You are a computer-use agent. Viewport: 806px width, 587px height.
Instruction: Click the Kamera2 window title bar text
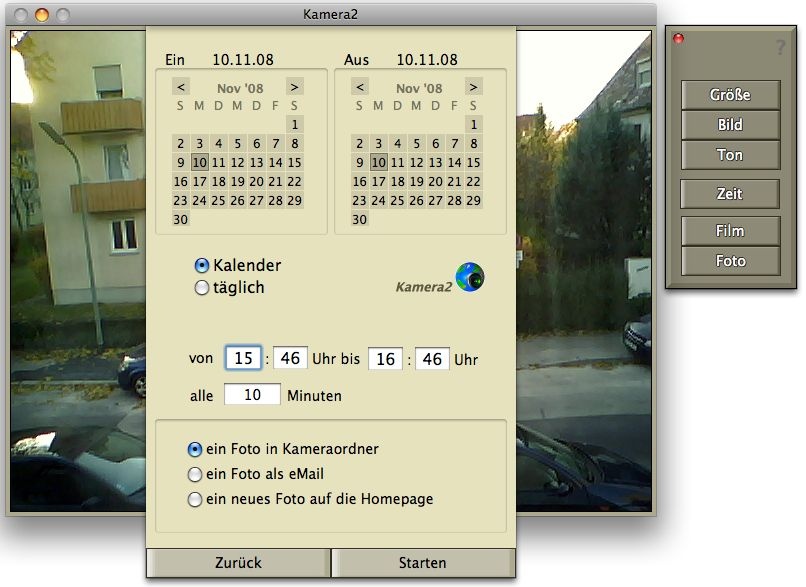[330, 14]
